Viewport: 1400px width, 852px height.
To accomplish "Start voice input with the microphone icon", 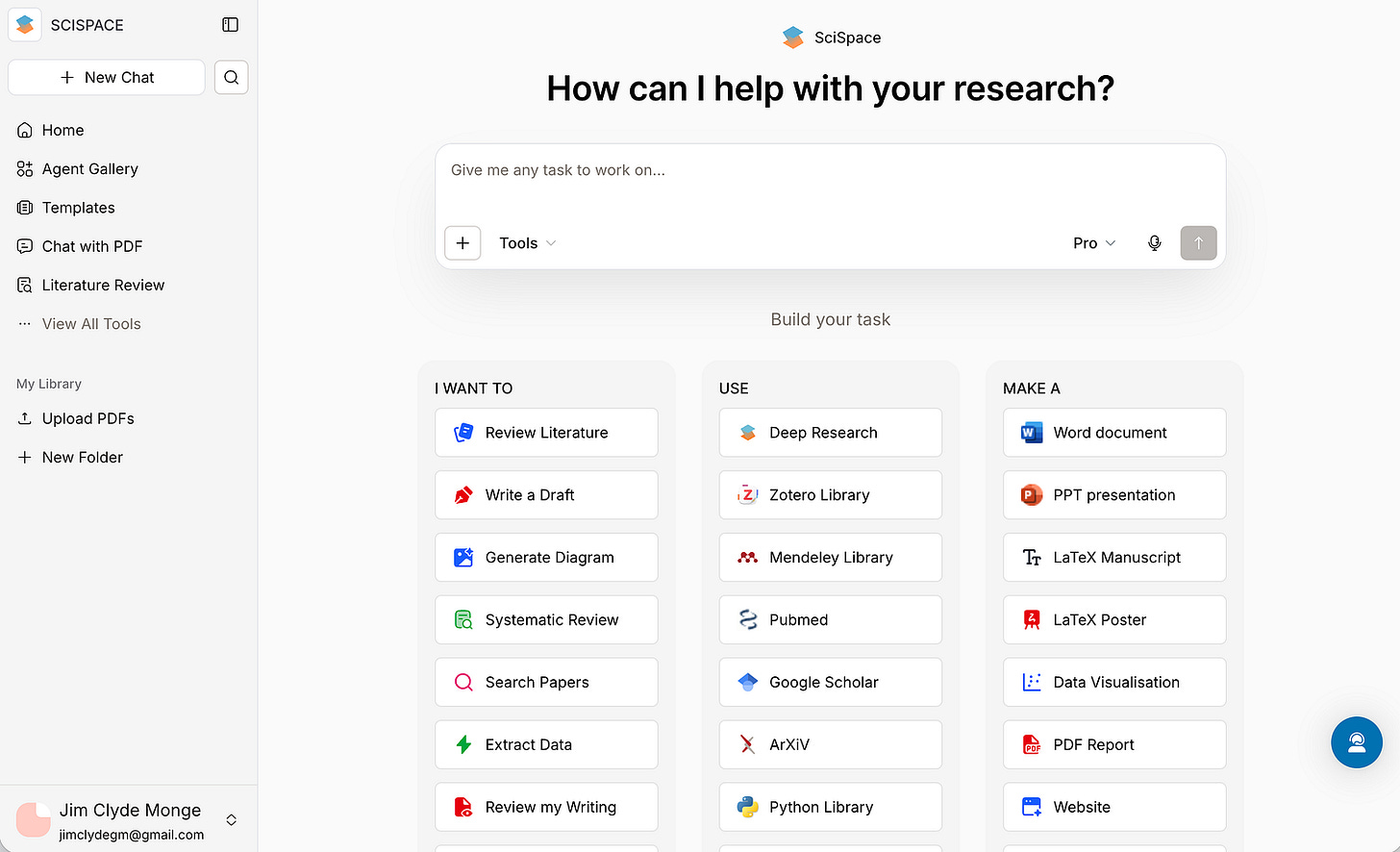I will coord(1155,243).
